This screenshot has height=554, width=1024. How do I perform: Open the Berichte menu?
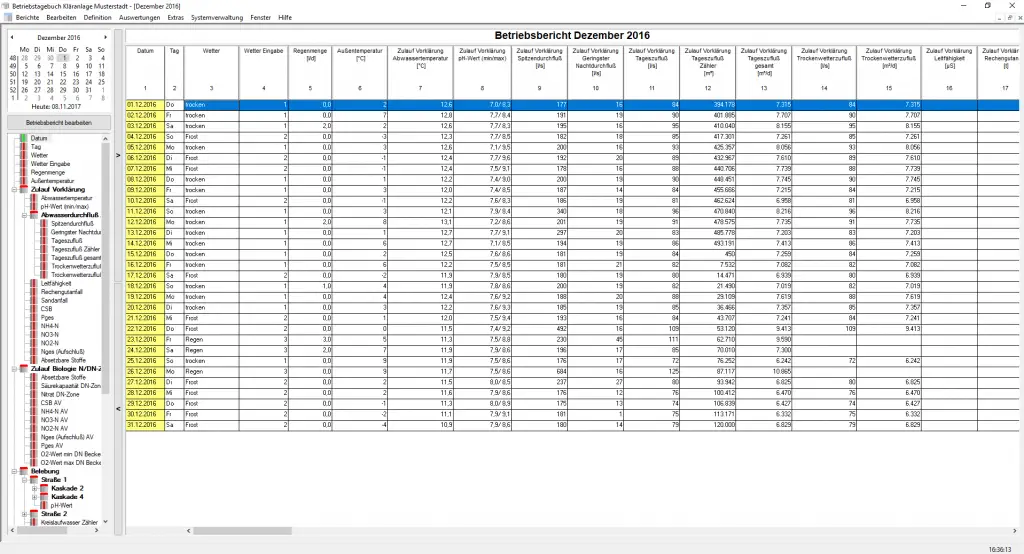pos(28,18)
